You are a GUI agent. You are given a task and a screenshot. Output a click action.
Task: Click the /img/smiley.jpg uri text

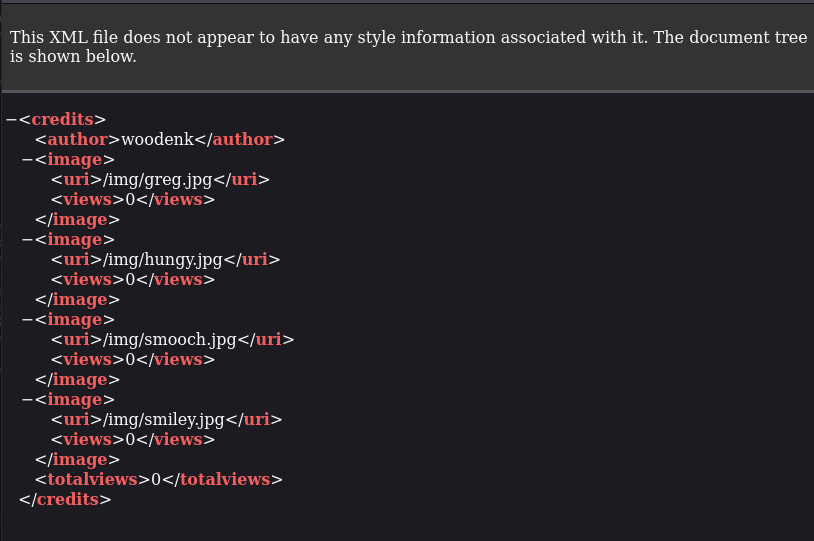pyautogui.click(x=164, y=420)
